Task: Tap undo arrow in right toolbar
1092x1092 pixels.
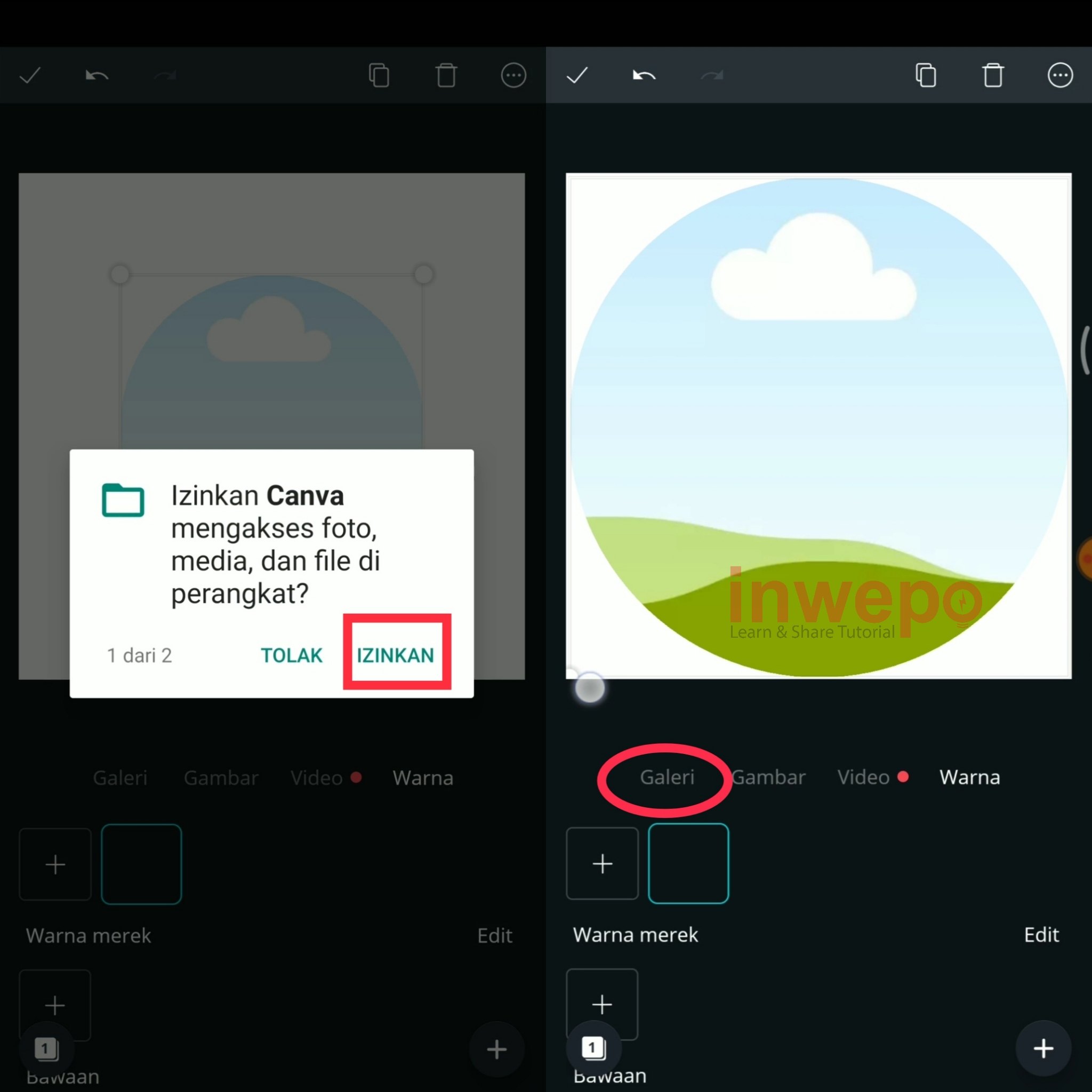Action: coord(644,75)
